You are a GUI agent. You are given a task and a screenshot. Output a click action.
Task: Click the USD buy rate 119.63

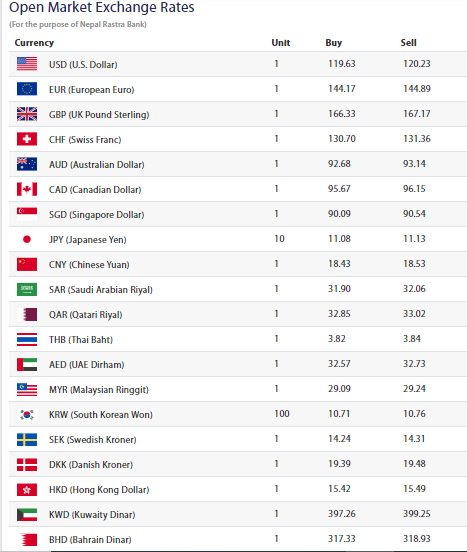(342, 64)
